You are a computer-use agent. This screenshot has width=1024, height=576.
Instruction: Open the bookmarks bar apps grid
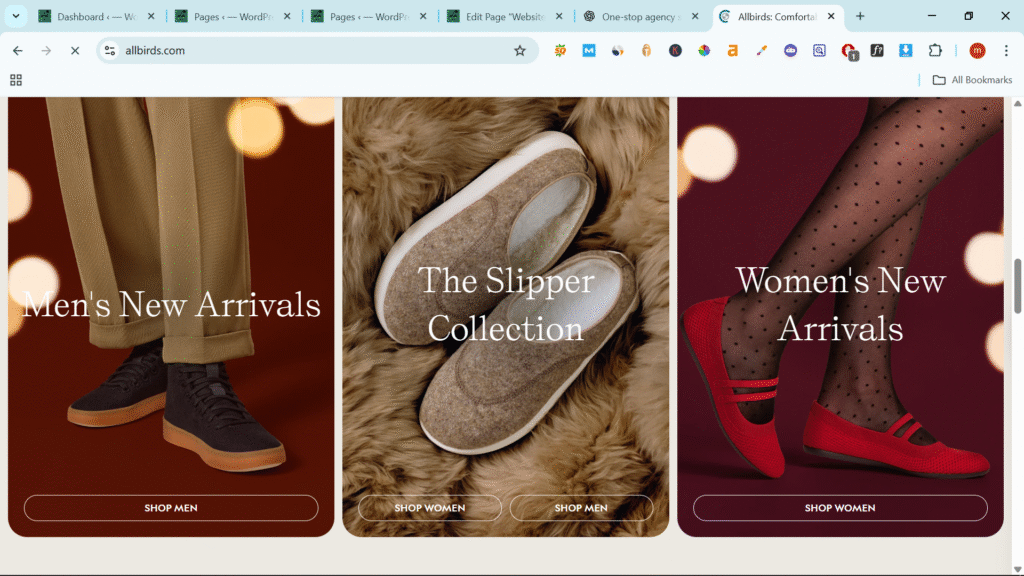15,80
